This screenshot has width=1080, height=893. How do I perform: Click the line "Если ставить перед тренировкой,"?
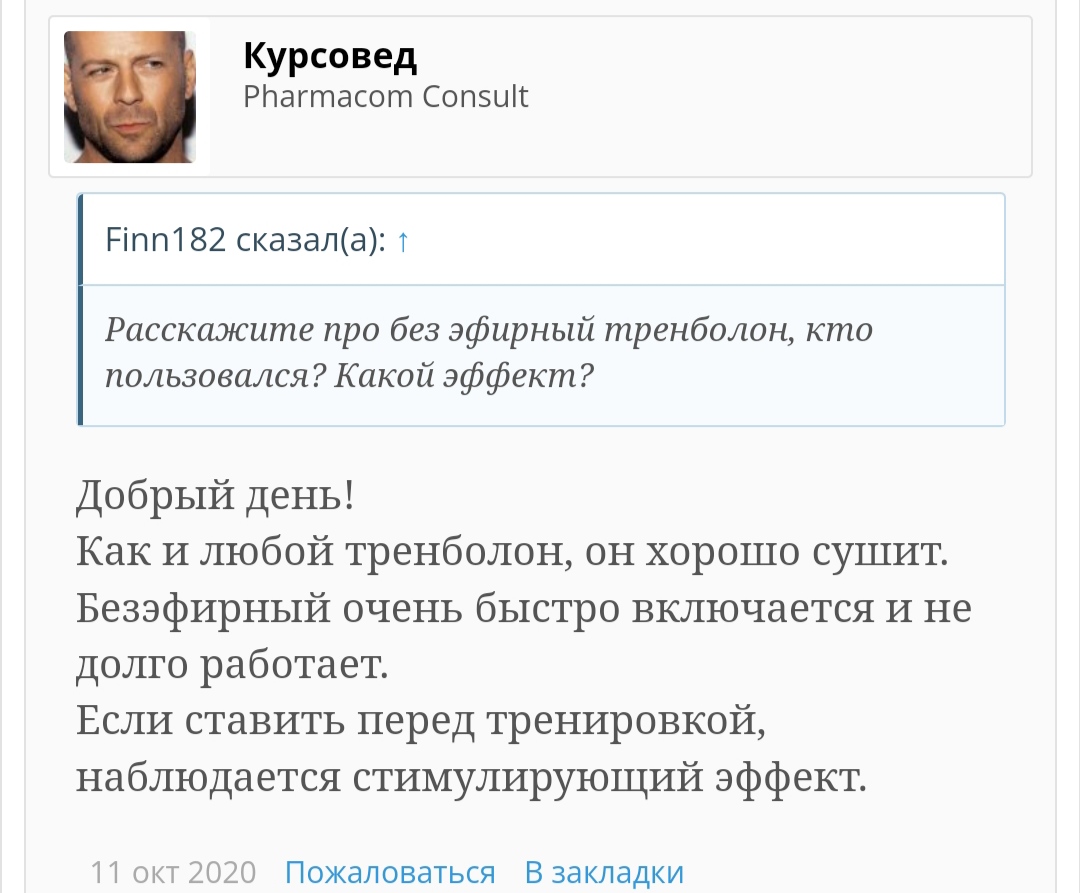click(421, 721)
